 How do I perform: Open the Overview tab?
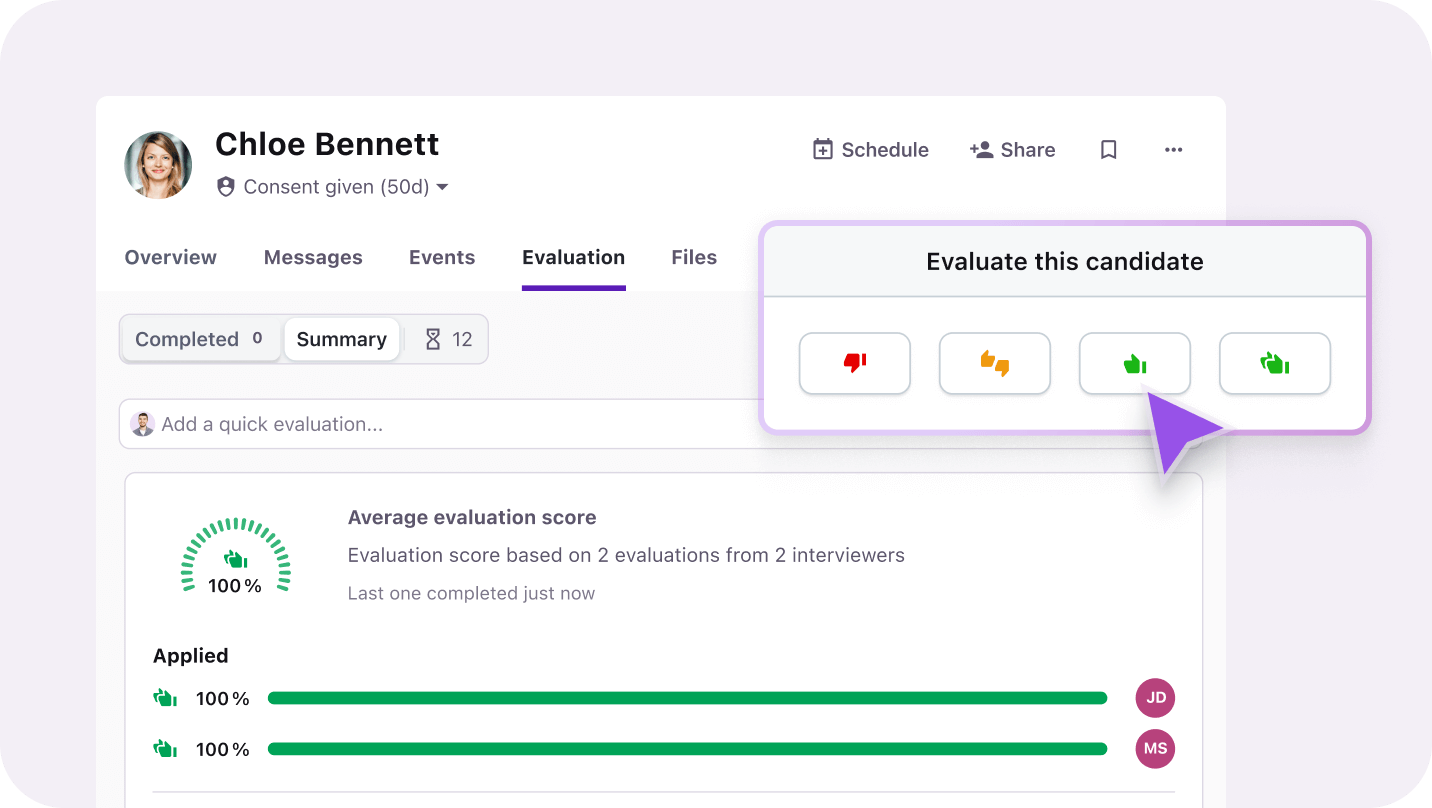click(x=170, y=258)
